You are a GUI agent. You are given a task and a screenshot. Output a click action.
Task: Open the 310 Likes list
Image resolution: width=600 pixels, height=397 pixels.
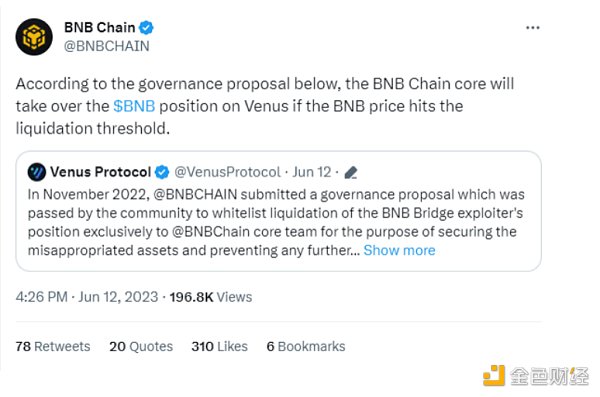[x=220, y=346]
